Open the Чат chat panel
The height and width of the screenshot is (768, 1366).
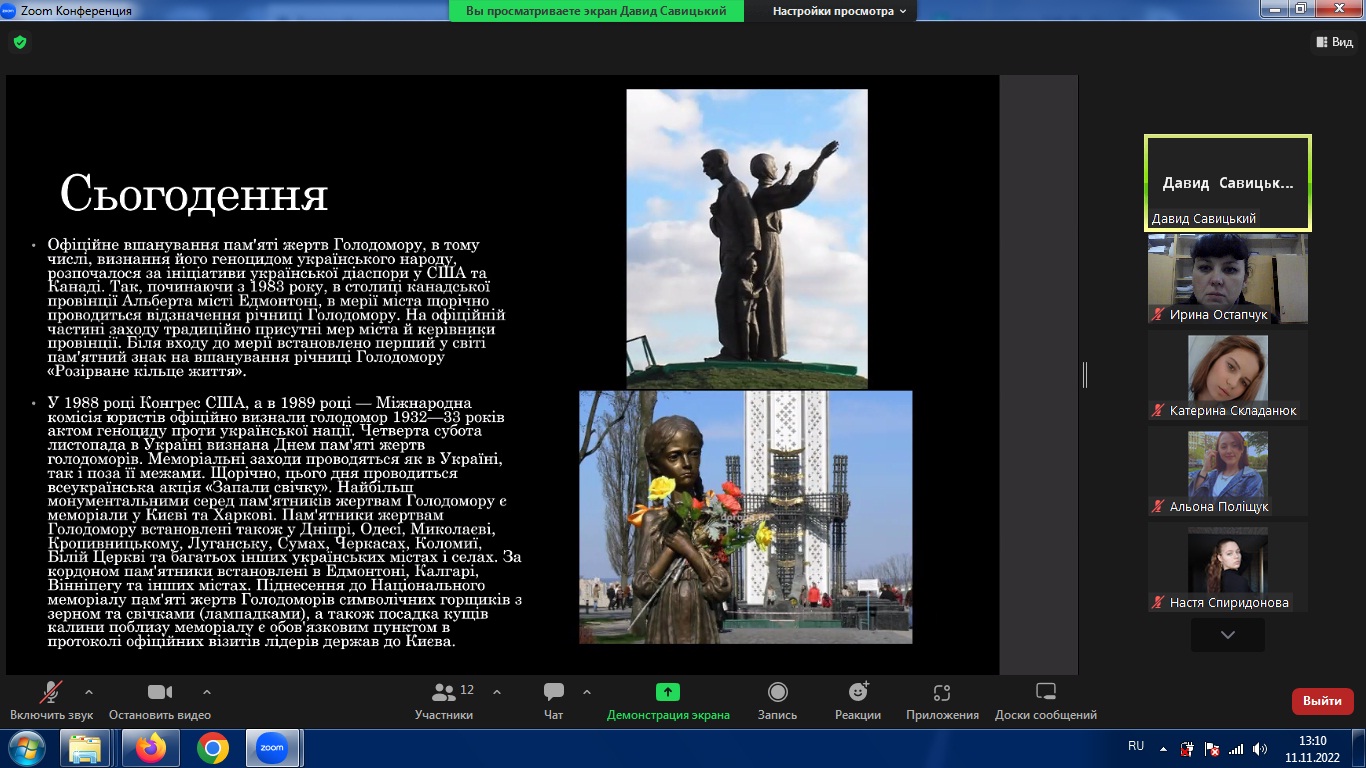(x=553, y=701)
